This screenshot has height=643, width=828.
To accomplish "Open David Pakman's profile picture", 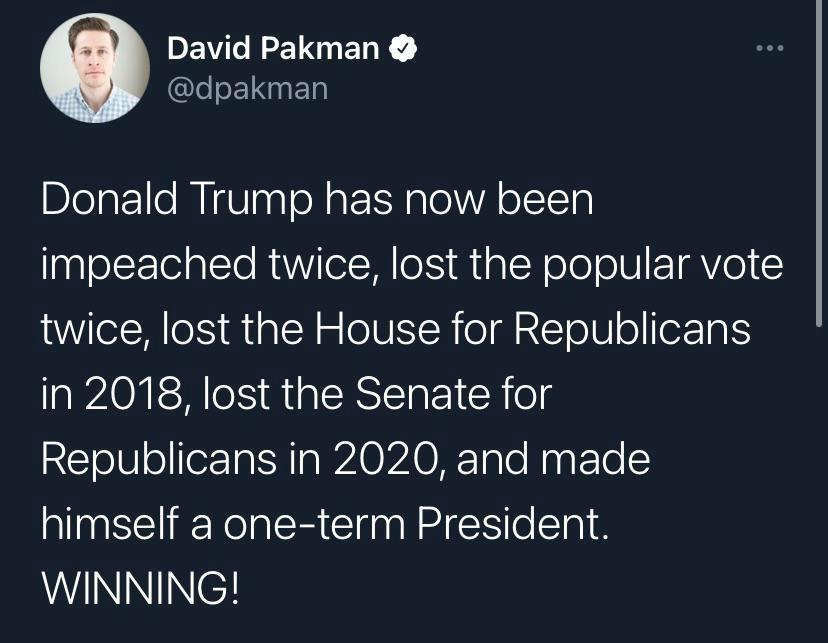I will tap(95, 68).
